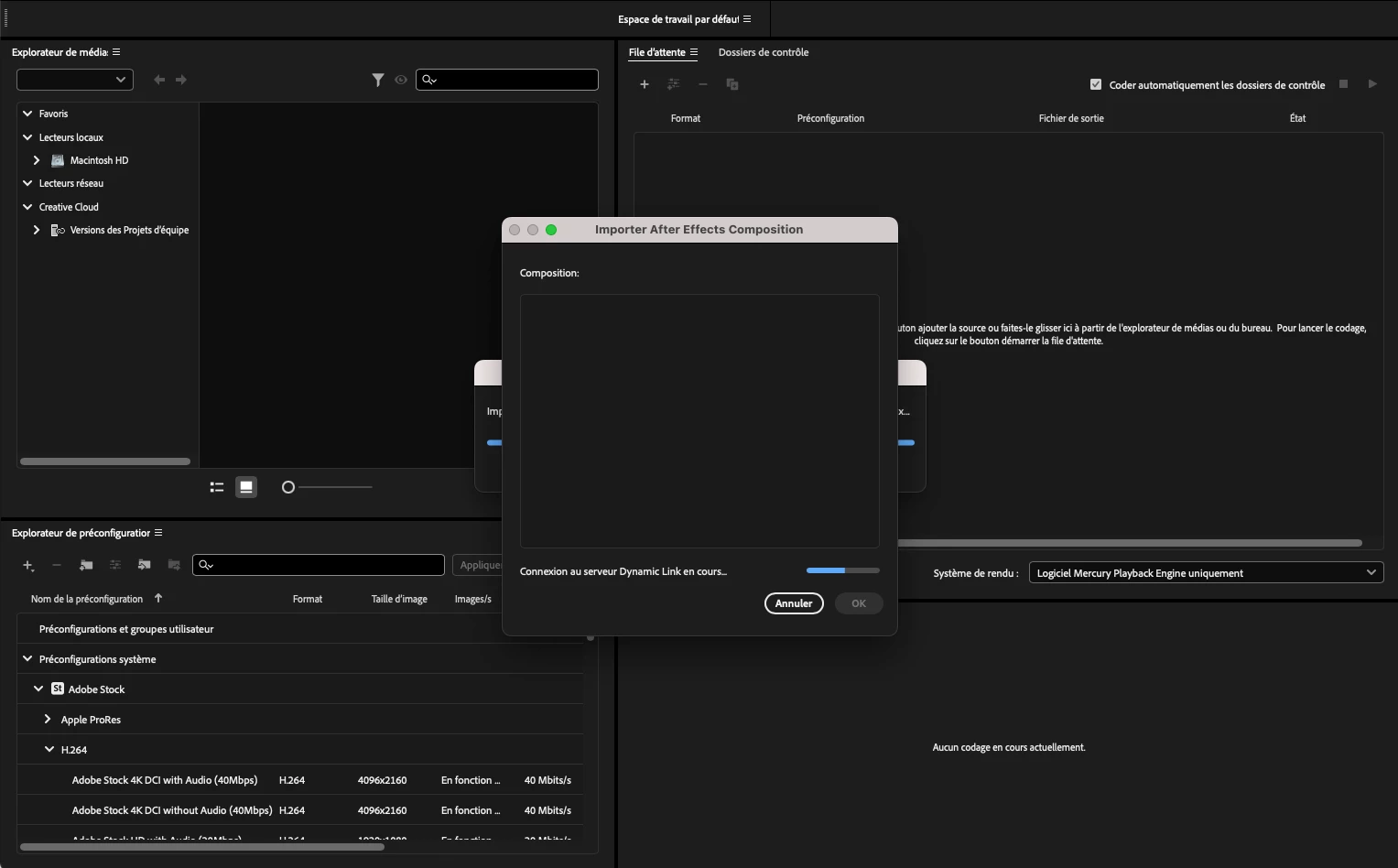Collapse the Adobe Stock preset group

(x=38, y=689)
